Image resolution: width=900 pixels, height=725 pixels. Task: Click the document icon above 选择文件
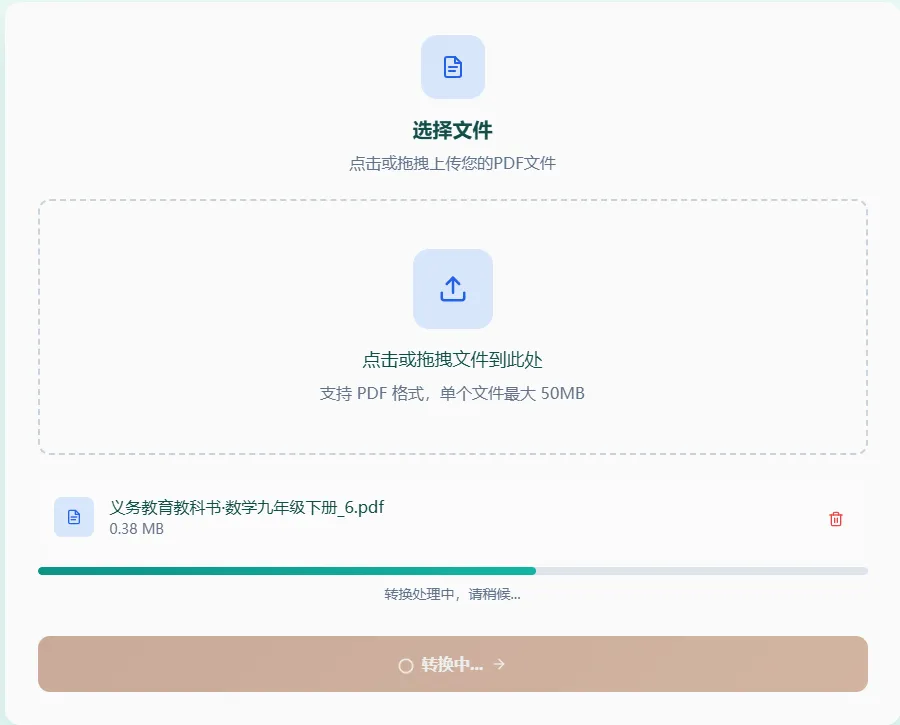[453, 67]
